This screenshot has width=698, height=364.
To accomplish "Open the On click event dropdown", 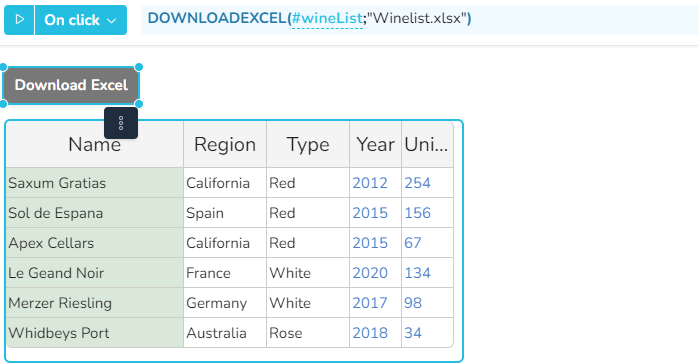I will [x=81, y=20].
